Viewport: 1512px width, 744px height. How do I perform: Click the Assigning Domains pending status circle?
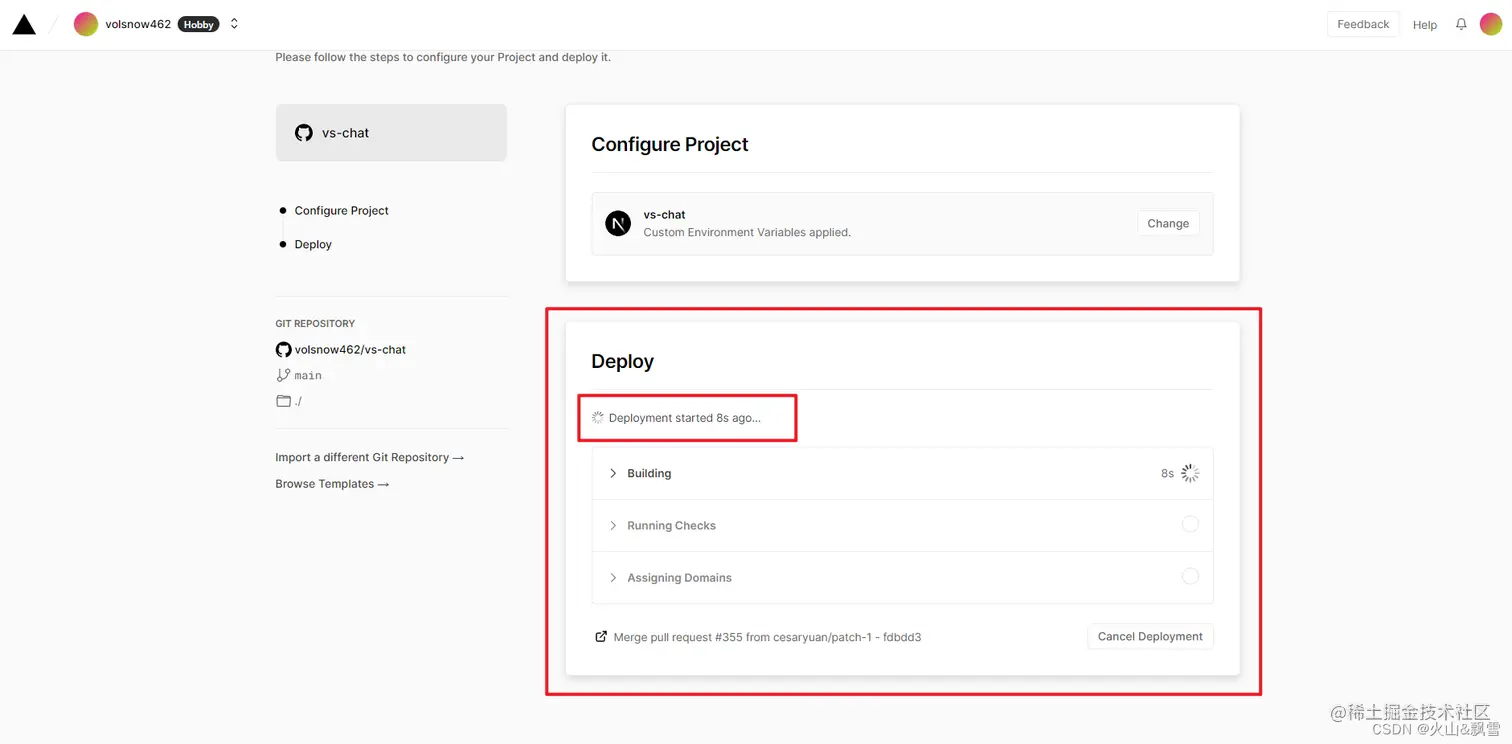[x=1190, y=576]
